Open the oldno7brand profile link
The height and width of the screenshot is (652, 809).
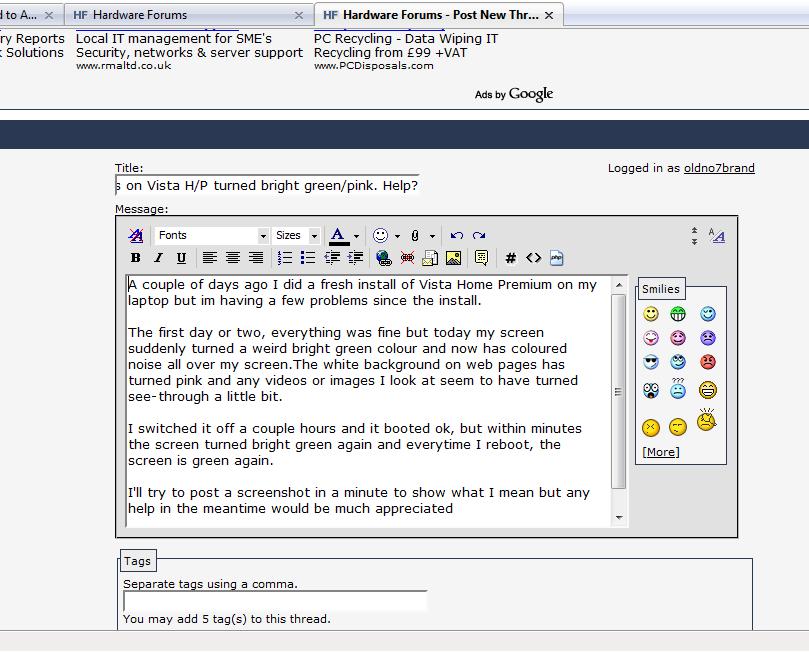click(x=719, y=168)
